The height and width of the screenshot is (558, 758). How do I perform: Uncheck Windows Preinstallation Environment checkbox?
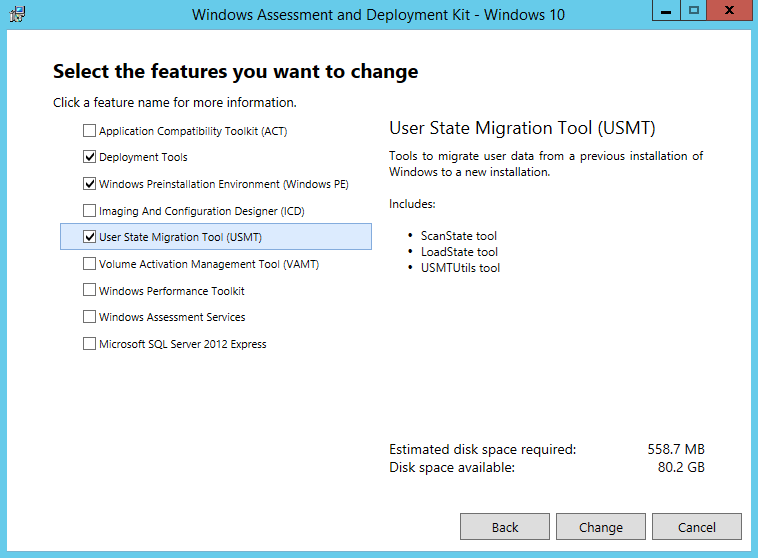pos(89,184)
